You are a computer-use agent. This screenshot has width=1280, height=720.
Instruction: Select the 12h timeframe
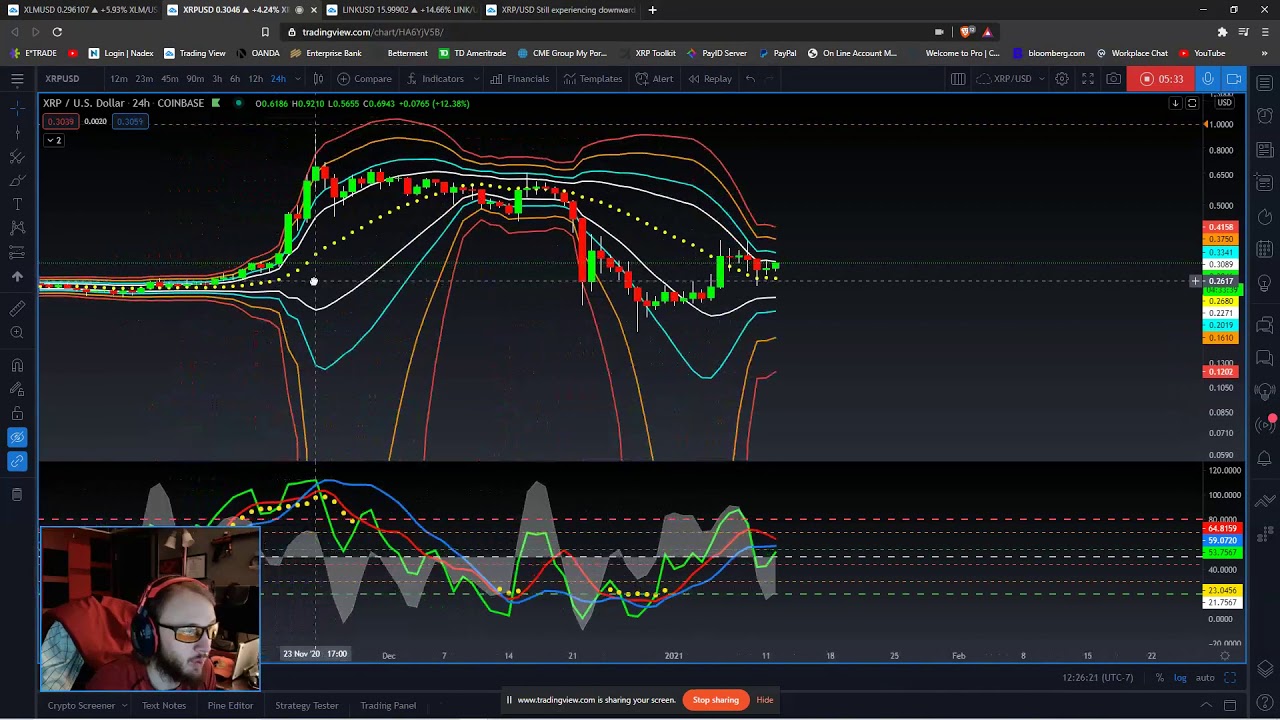pos(256,79)
